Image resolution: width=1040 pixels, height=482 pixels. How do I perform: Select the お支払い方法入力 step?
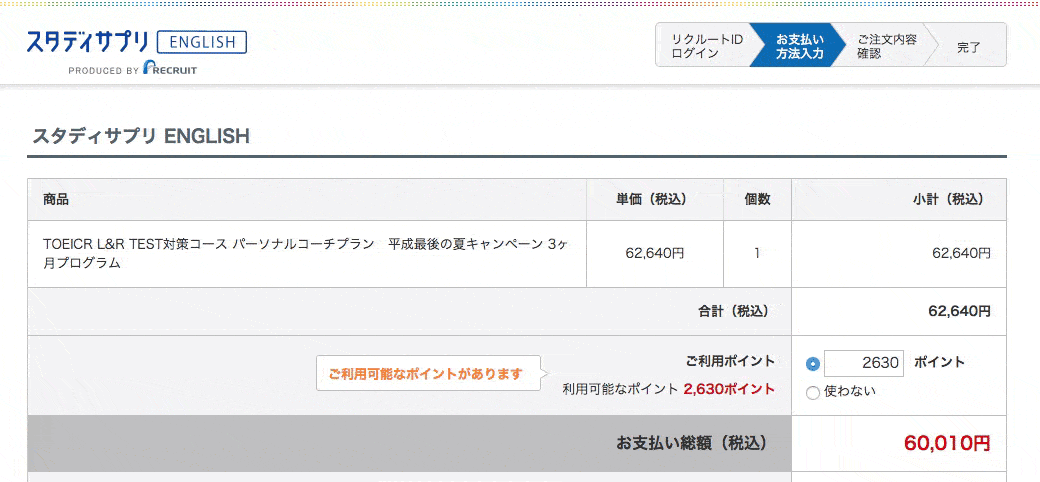[798, 46]
